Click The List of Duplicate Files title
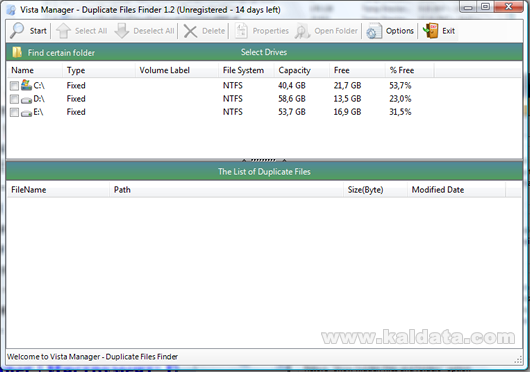530x372 pixels. point(264,172)
